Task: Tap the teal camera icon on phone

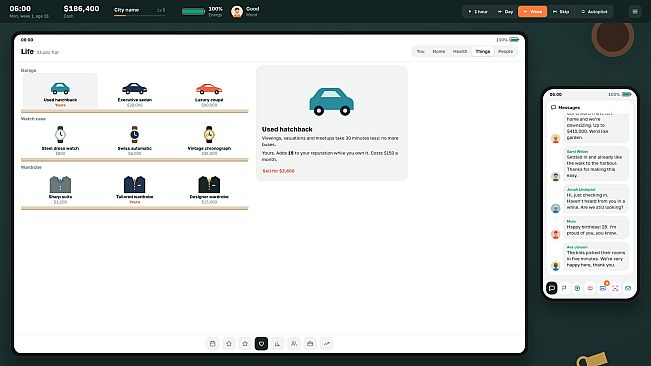Action: pos(628,288)
